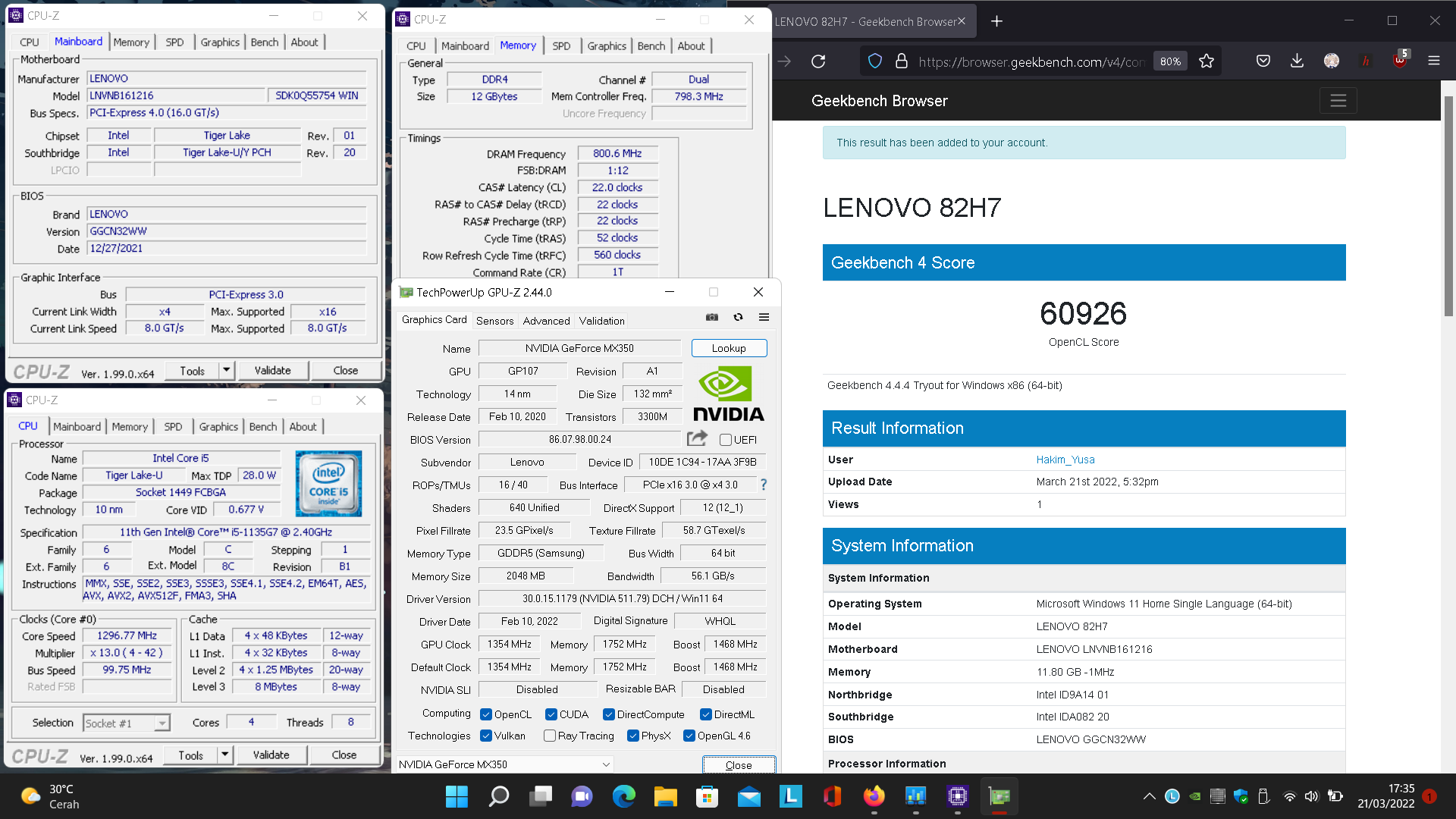This screenshot has height=819, width=1456.
Task: Toggle the CUDA checkbox
Action: (x=551, y=714)
